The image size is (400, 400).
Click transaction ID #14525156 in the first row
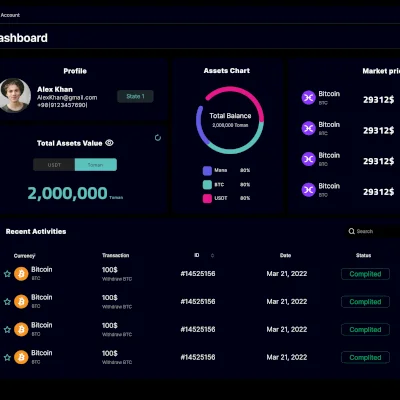[198, 274]
